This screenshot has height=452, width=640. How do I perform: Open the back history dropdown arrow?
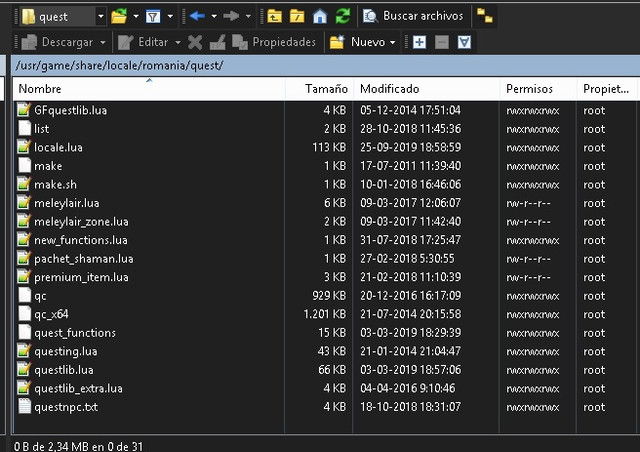pos(214,16)
